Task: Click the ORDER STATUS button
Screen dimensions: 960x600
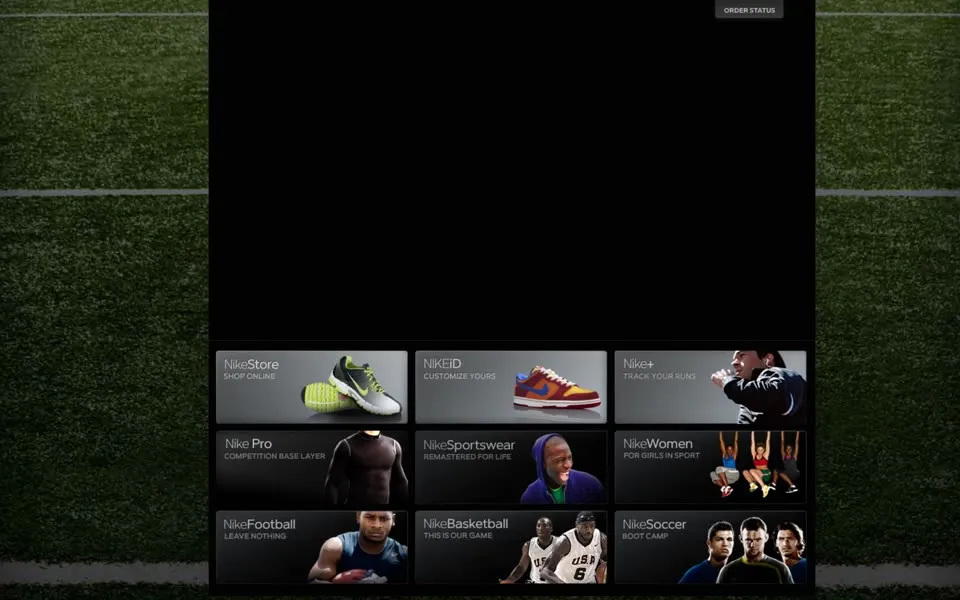Action: pyautogui.click(x=749, y=9)
